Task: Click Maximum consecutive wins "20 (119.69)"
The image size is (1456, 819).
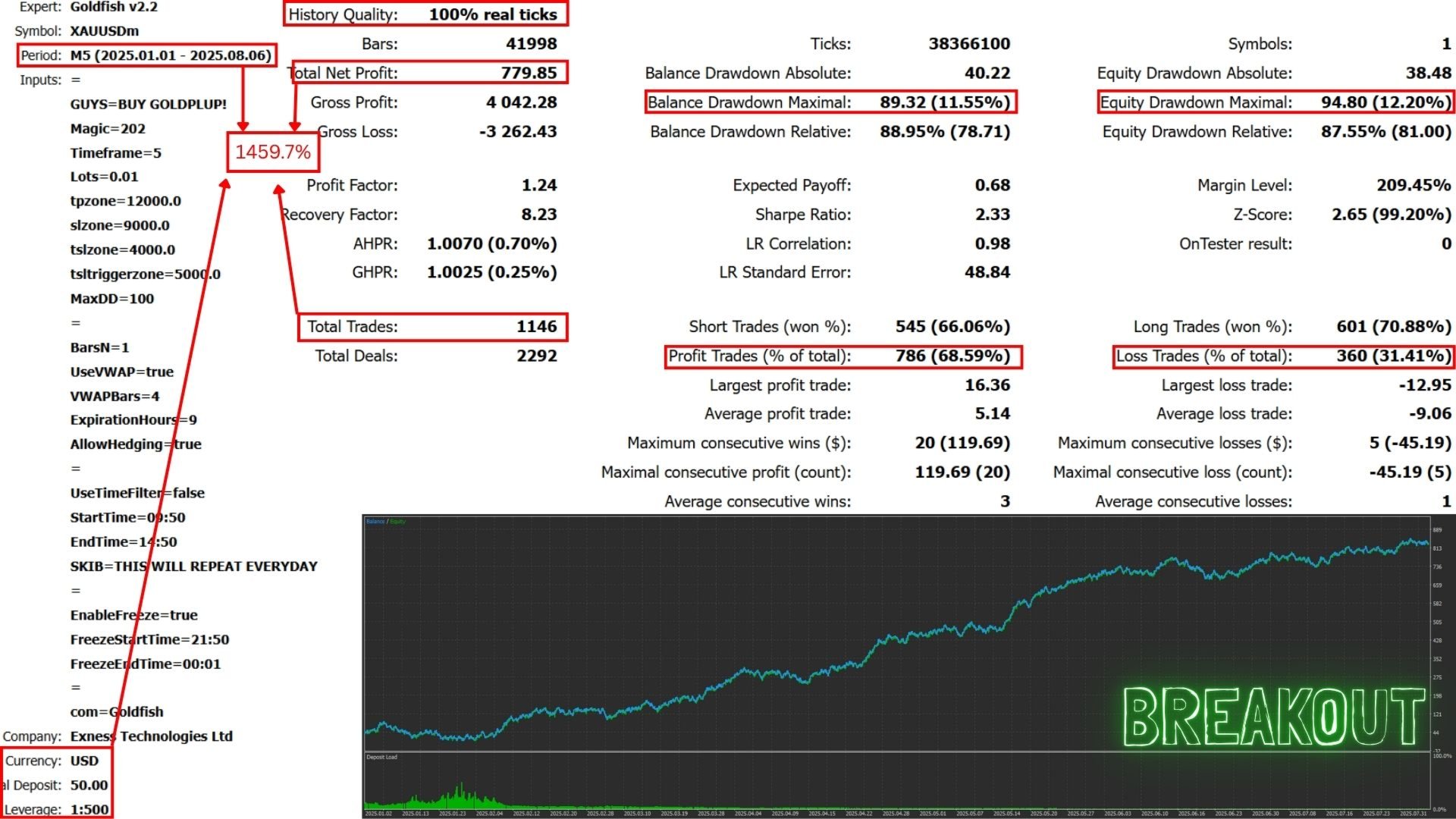Action: pos(962,443)
